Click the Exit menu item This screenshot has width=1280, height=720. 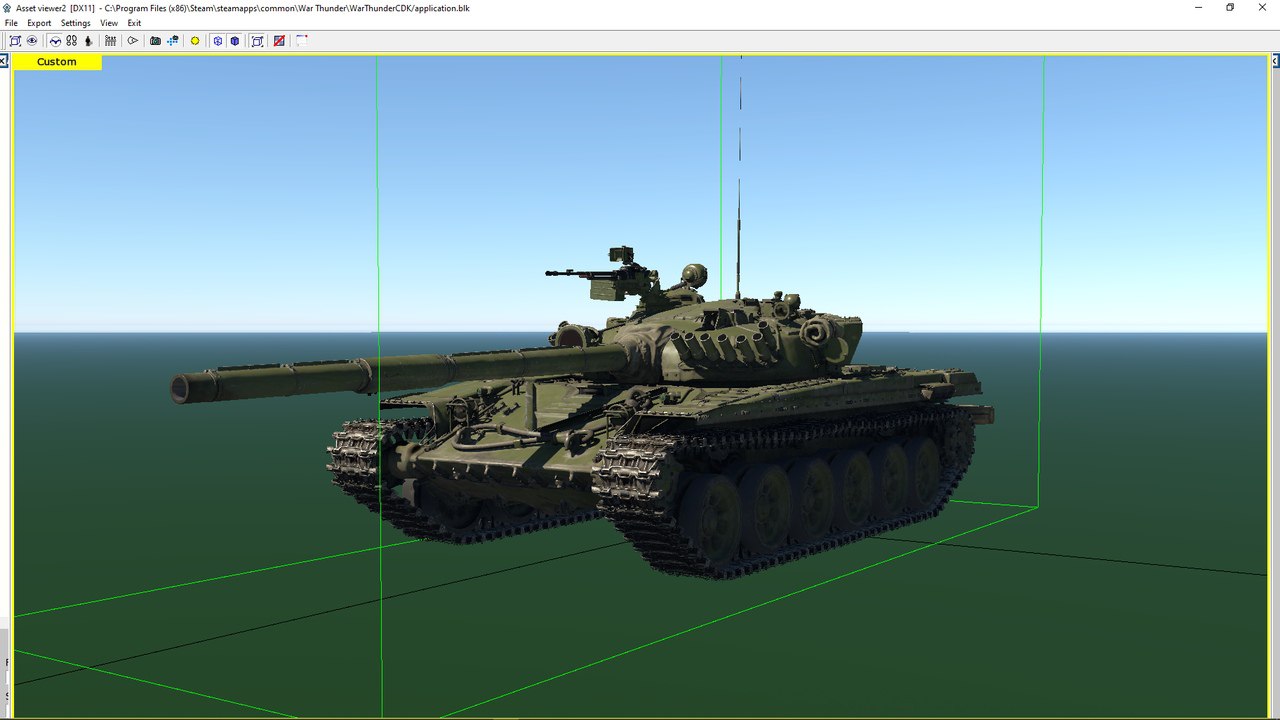134,23
